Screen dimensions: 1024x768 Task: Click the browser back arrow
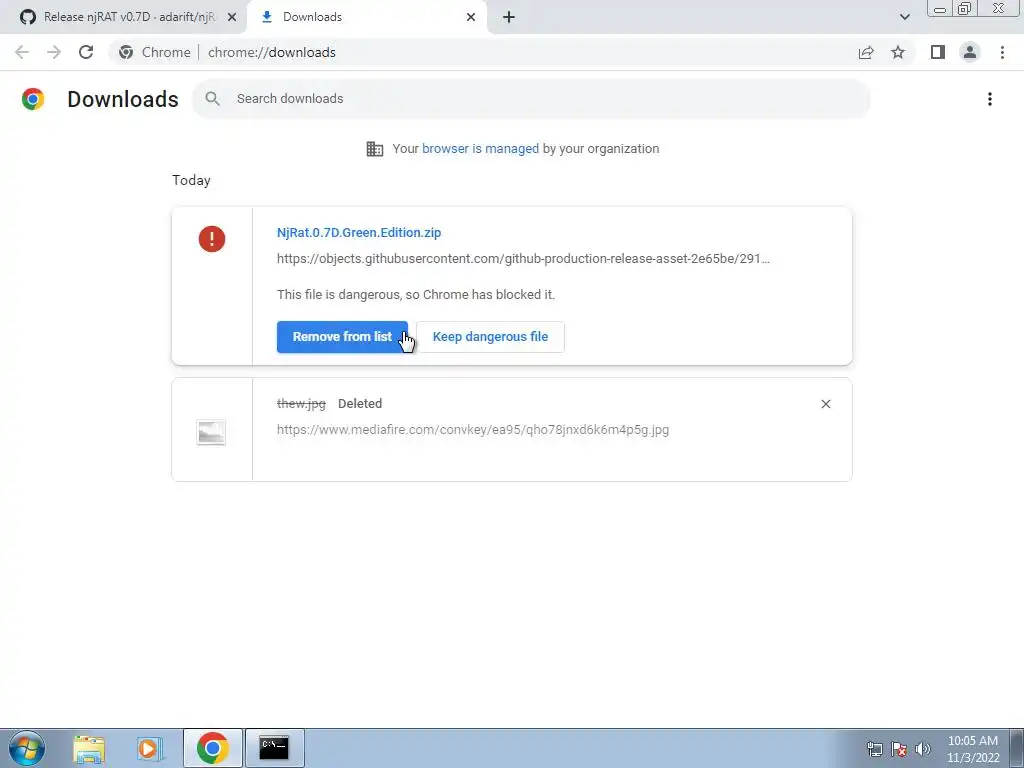click(x=22, y=52)
